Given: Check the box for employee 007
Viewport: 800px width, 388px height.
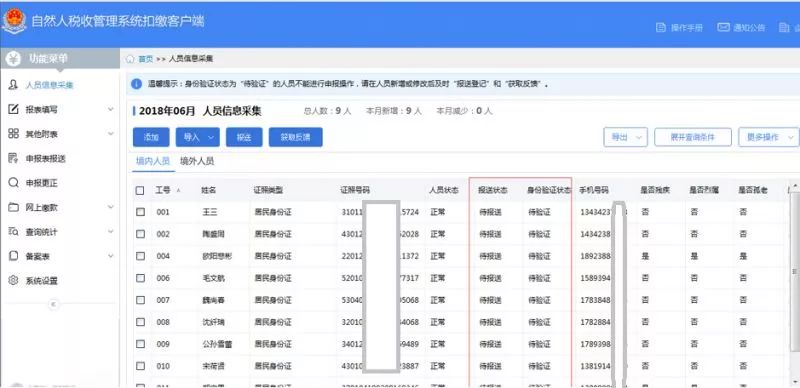Looking at the screenshot, I should [140, 300].
